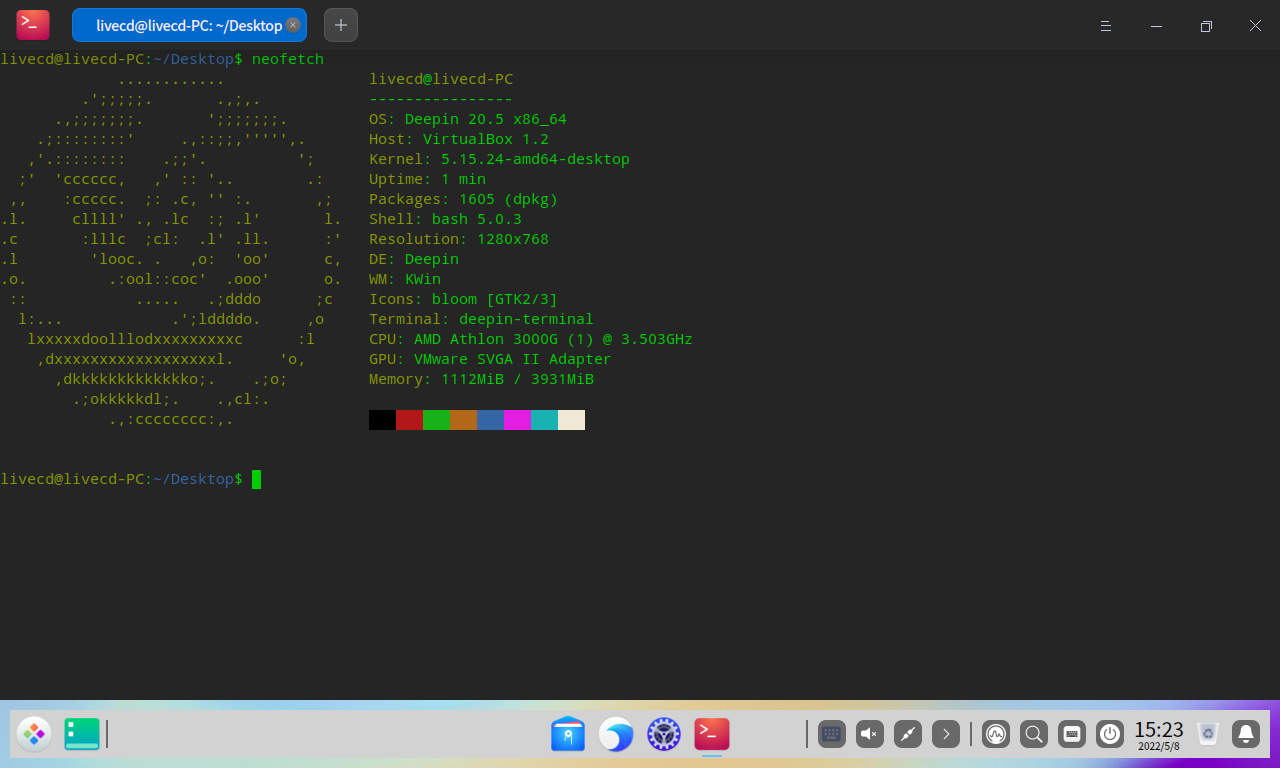Click the "GPU: VMware SVGA II Adapter" line
Image resolution: width=1280 pixels, height=768 pixels.
490,359
